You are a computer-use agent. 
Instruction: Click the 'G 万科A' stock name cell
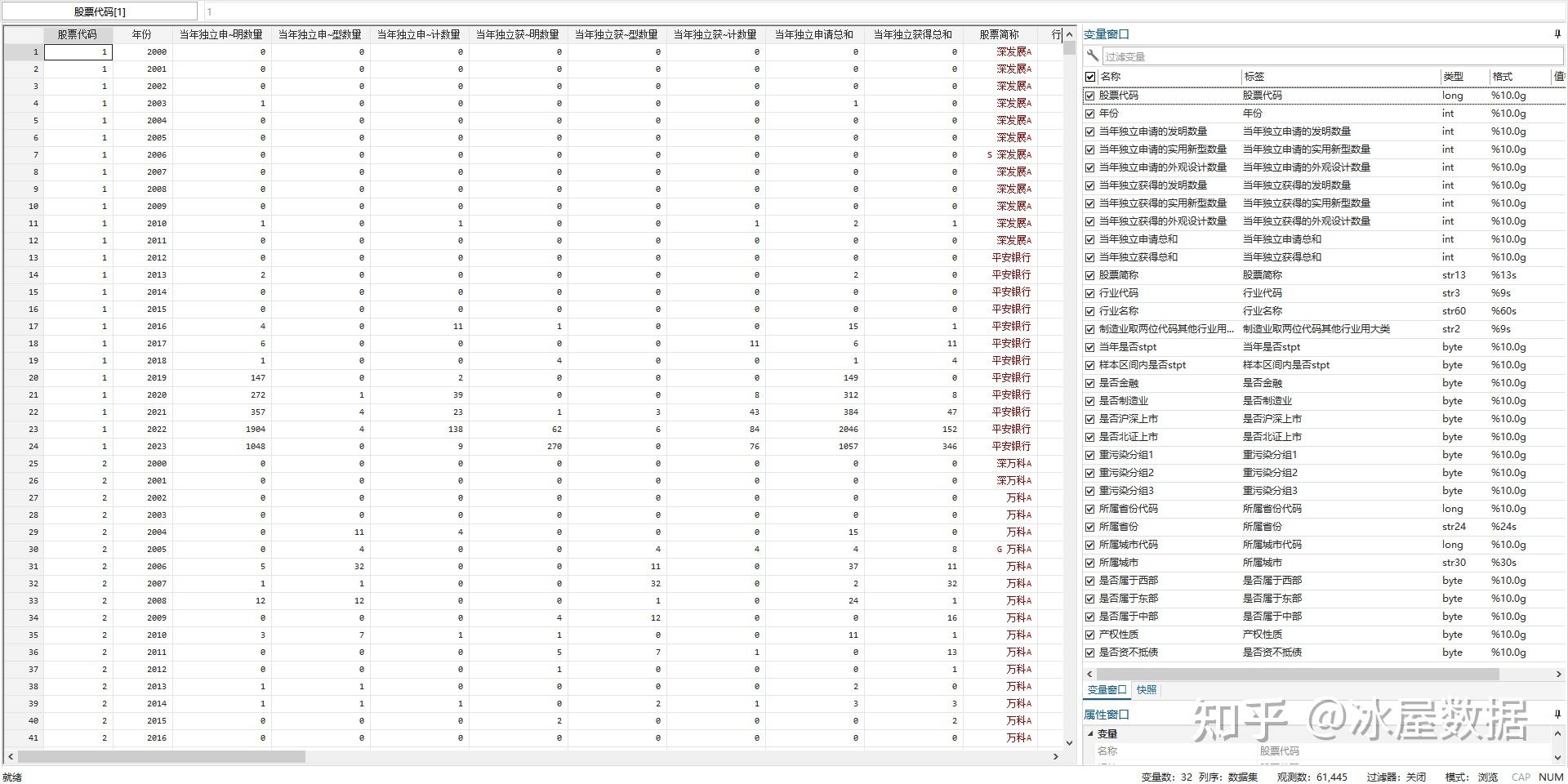[1000, 550]
